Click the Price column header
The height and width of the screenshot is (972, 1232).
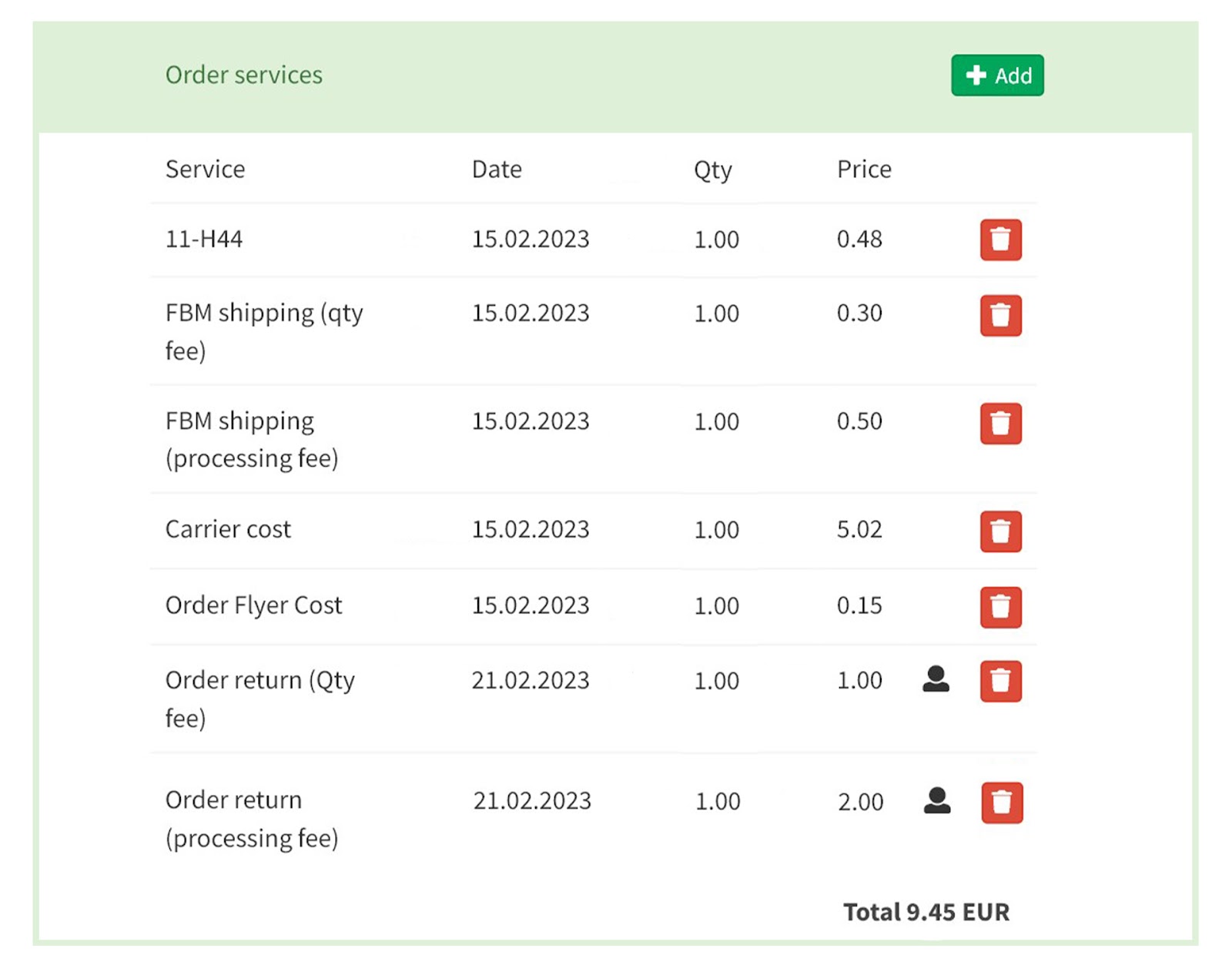click(x=864, y=169)
